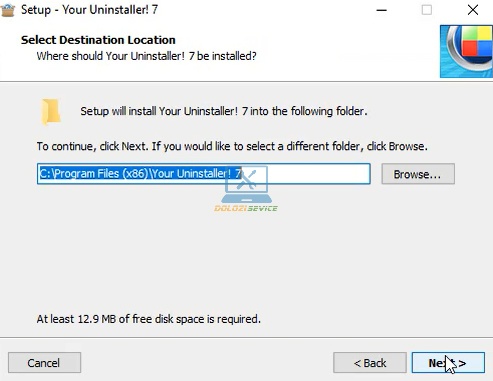Open the Browse folder dialog
The width and height of the screenshot is (493, 381).
coord(418,174)
